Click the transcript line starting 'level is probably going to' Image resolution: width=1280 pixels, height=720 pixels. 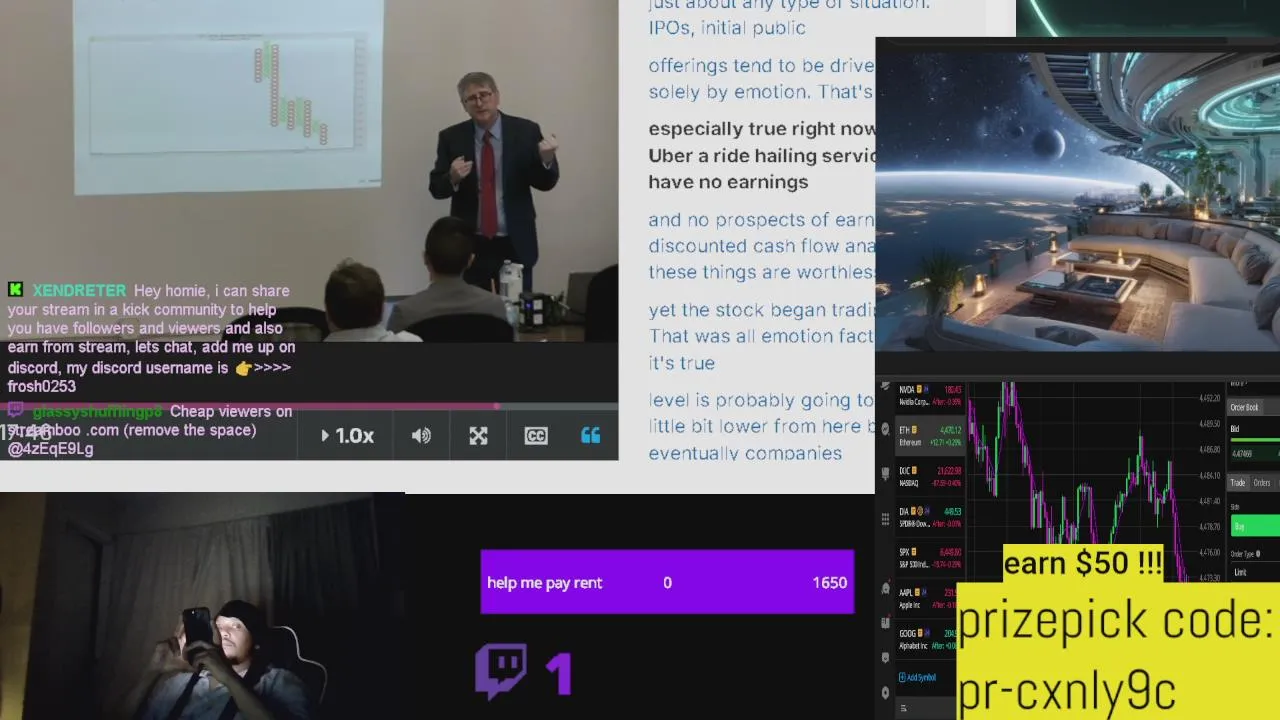[761, 401]
